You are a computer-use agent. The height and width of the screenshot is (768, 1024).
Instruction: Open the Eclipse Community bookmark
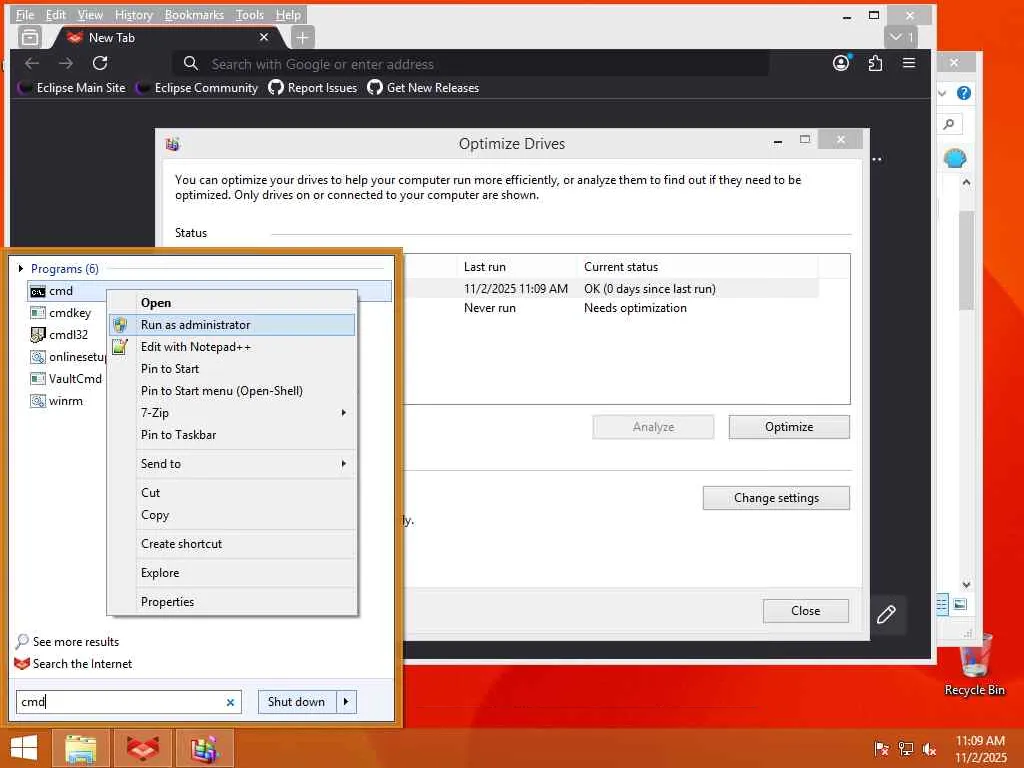point(197,88)
